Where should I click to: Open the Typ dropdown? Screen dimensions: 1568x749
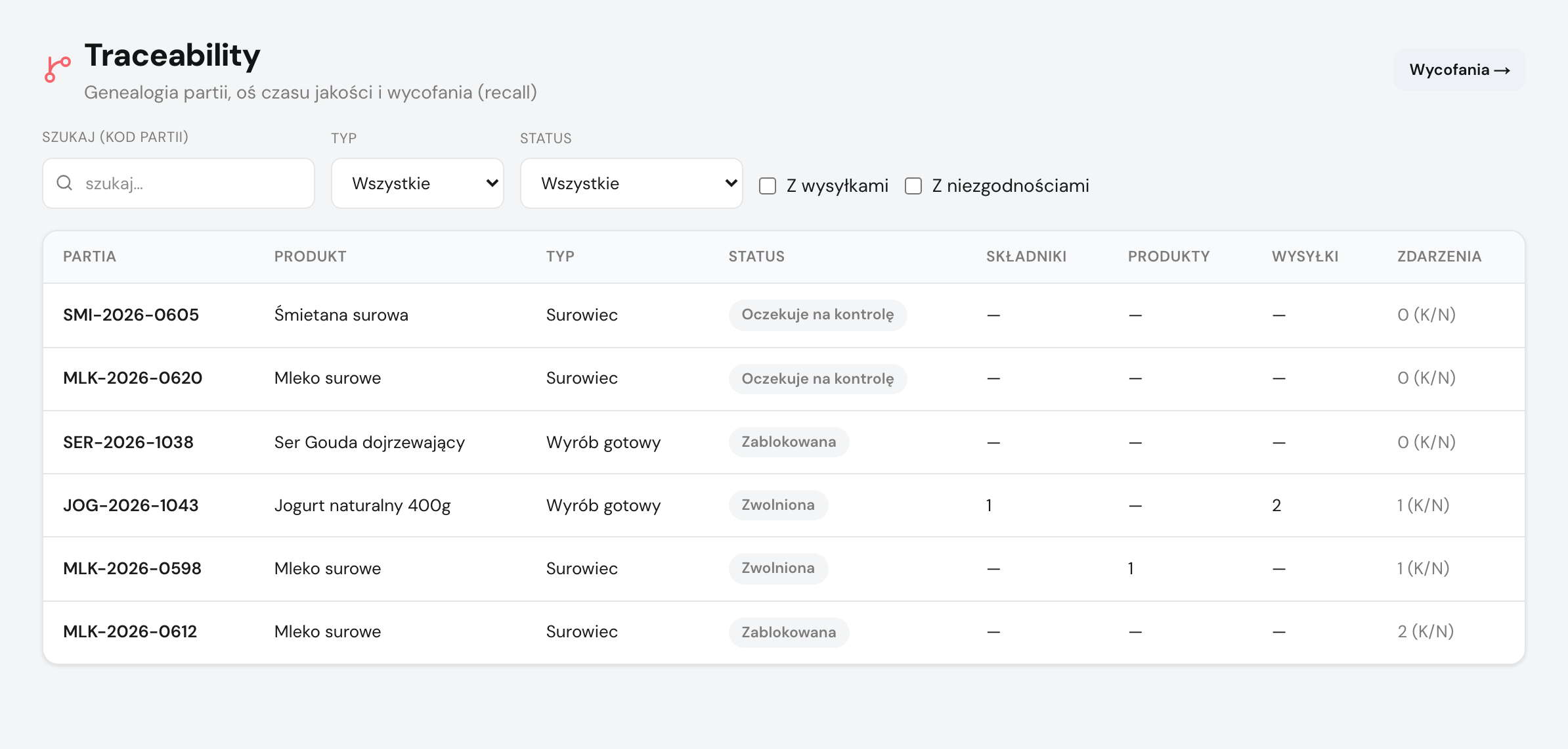[418, 183]
